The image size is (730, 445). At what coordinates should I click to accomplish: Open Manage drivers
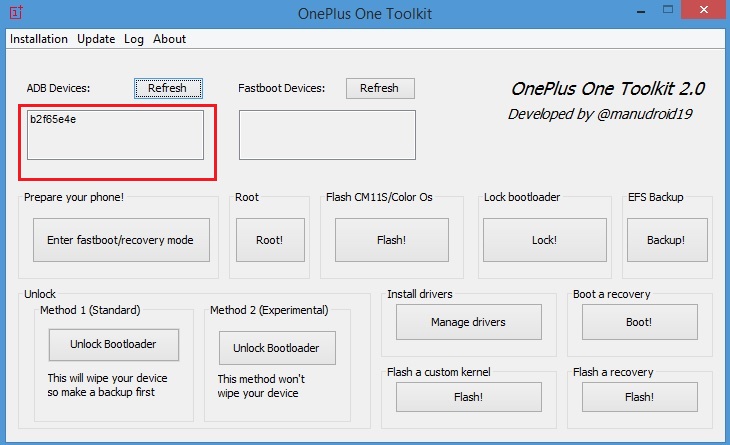pyautogui.click(x=468, y=322)
